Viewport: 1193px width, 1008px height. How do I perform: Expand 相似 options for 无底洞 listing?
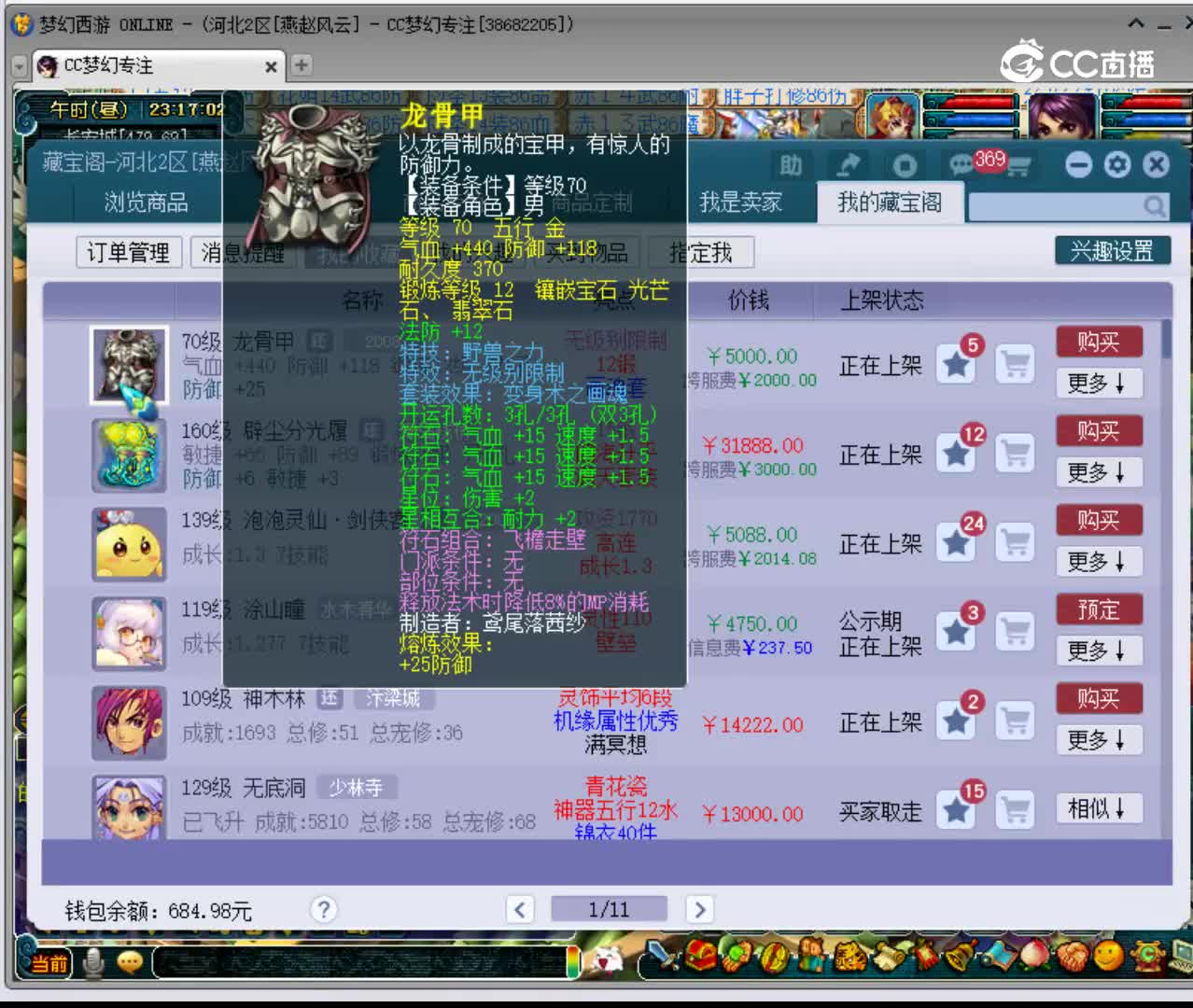click(1099, 808)
